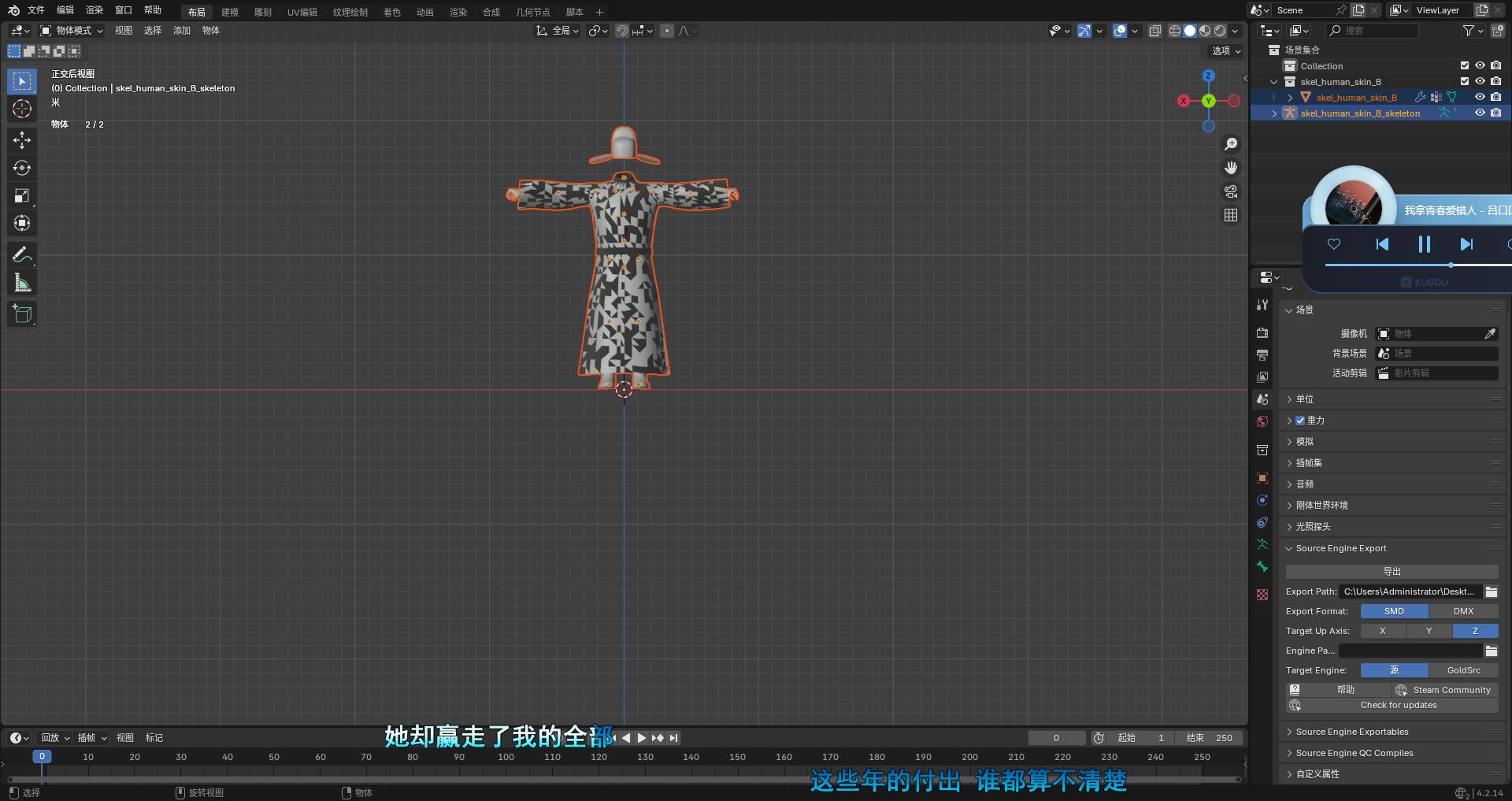Open the Object properties tab
The width and height of the screenshot is (1512, 801).
point(1262,478)
